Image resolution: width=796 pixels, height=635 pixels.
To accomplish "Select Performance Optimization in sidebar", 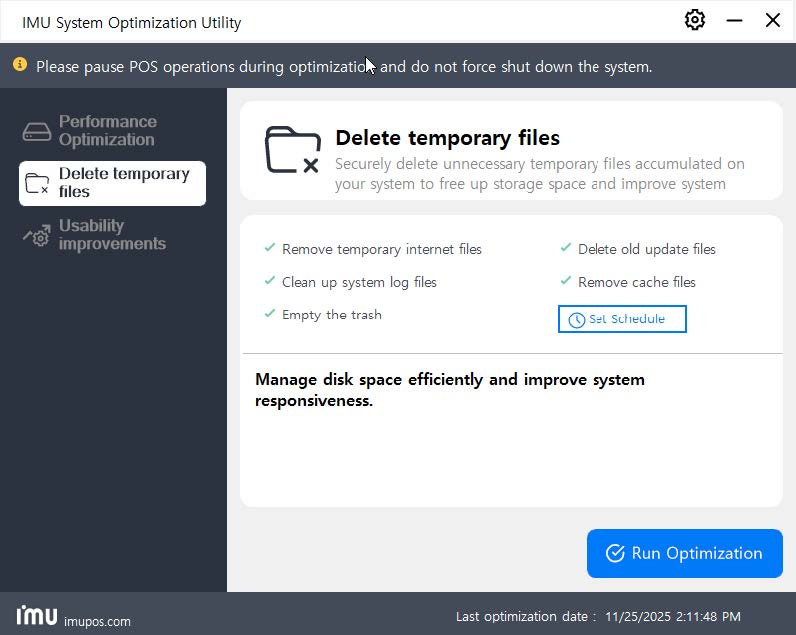I will (x=112, y=131).
